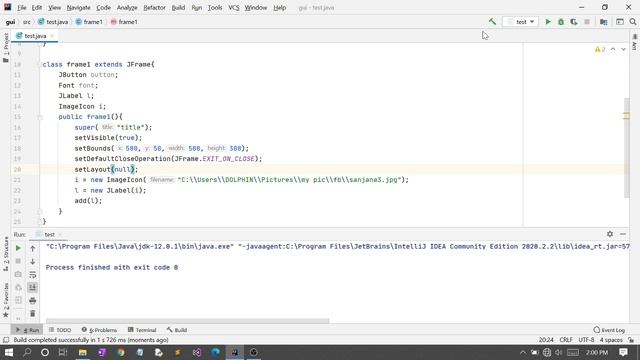Image resolution: width=640 pixels, height=360 pixels.
Task: Select the test tab in Run panel
Action: tap(49, 234)
